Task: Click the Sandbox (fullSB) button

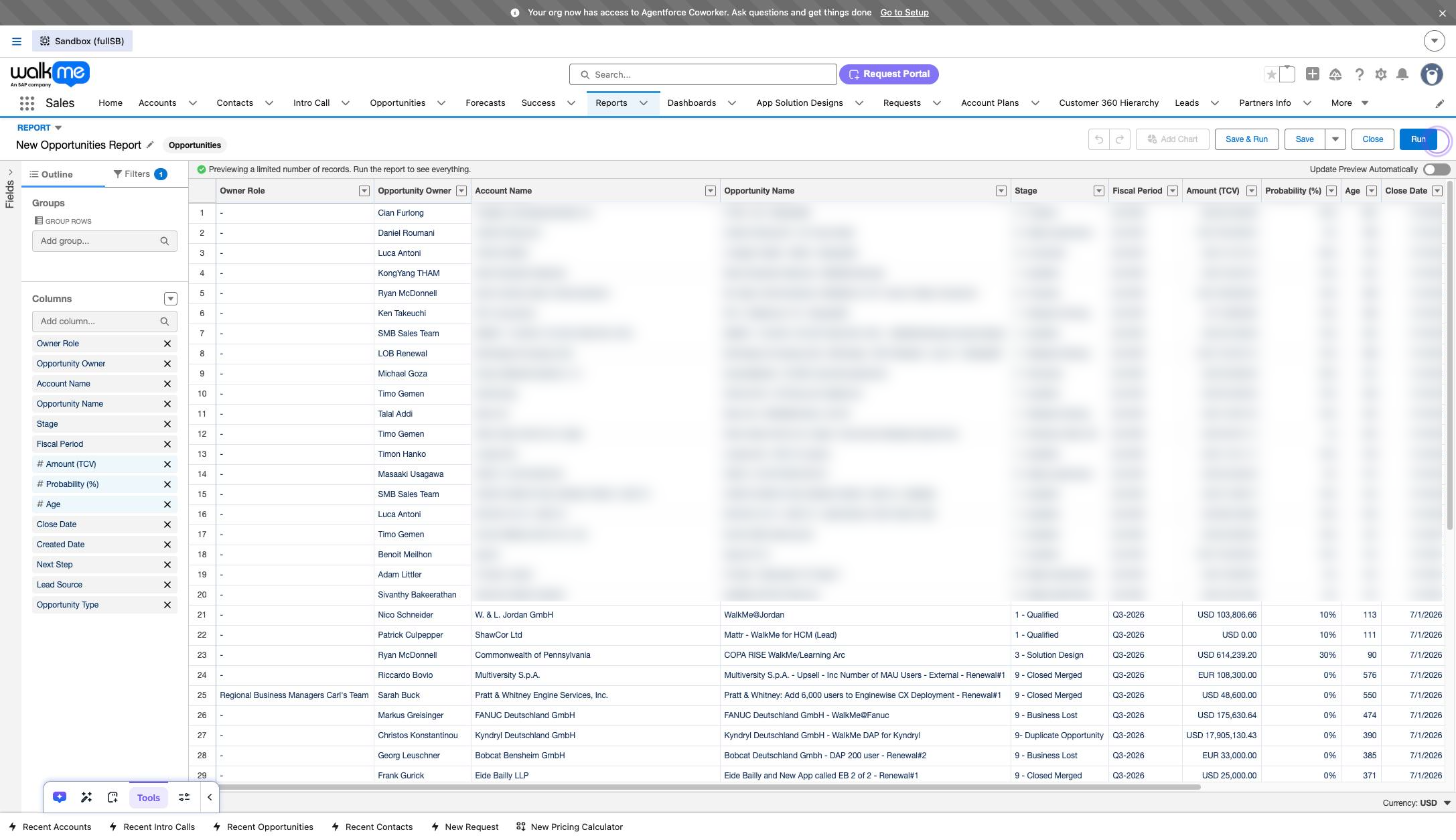Action: 82,42
